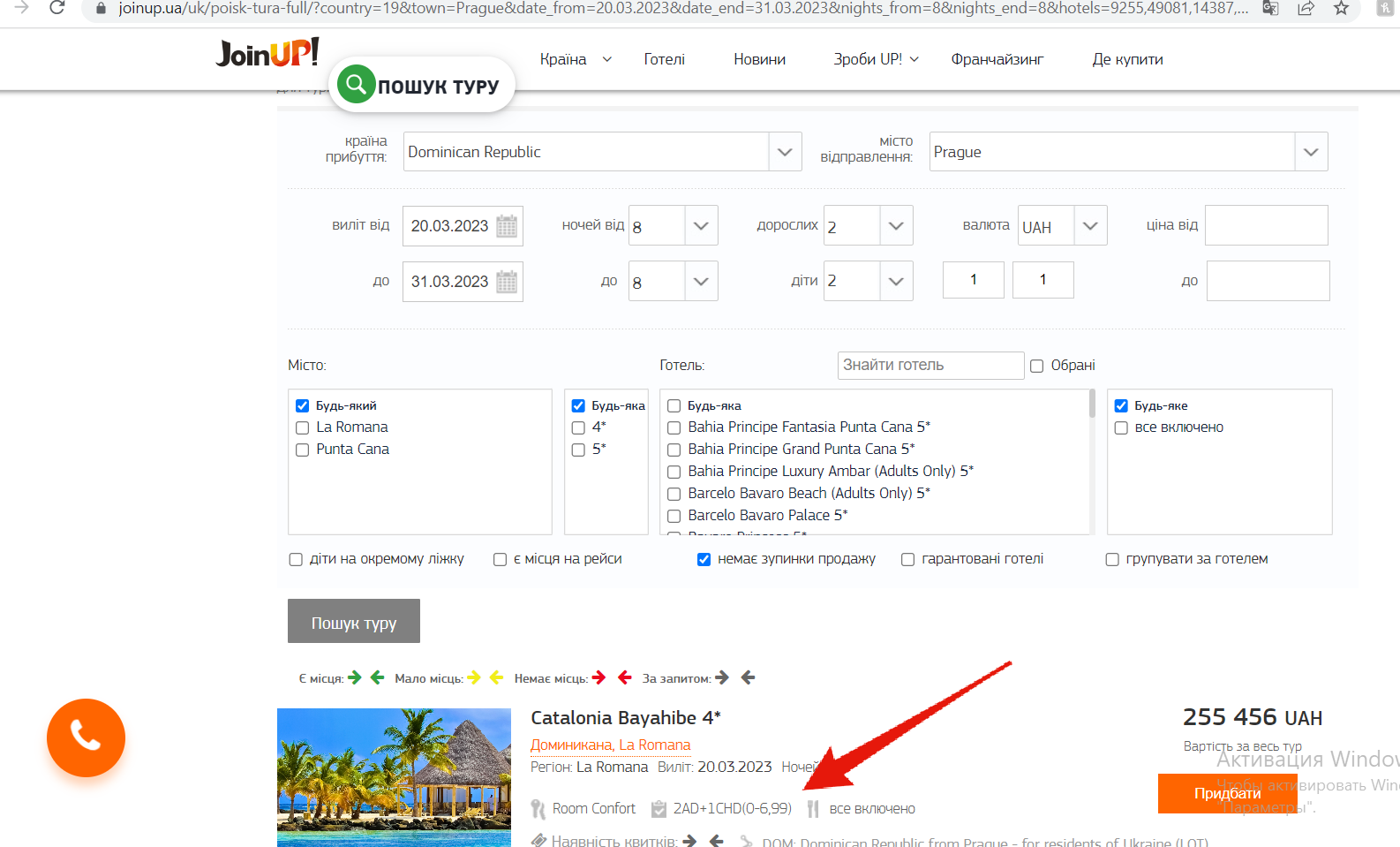This screenshot has width=1400, height=847.
Task: Expand the 'Зроби UP!' menu
Action: point(877,59)
